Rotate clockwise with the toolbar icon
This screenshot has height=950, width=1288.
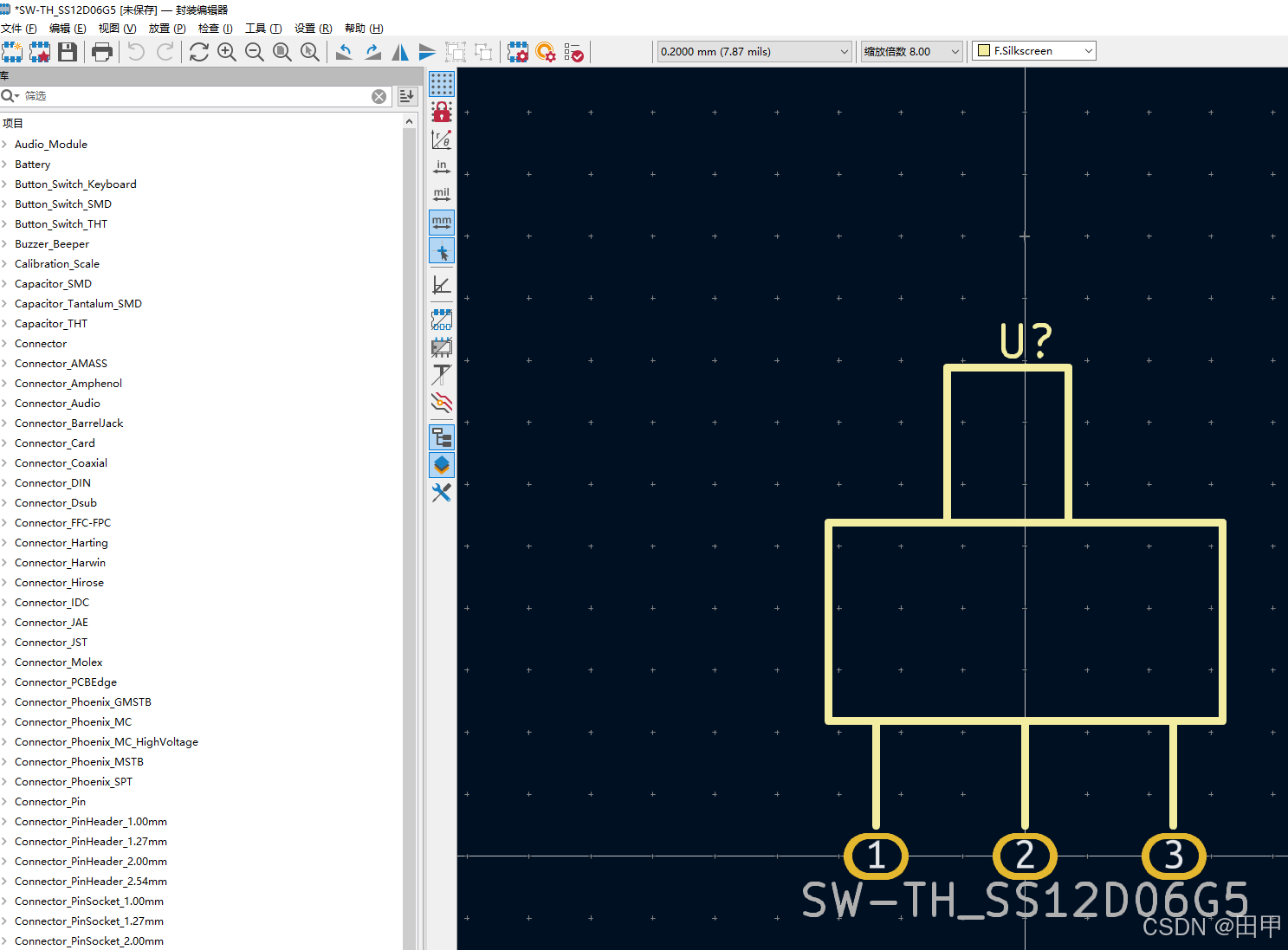372,52
